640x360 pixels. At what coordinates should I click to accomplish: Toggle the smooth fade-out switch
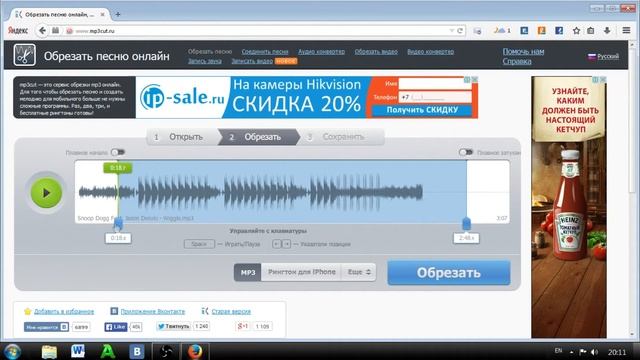(466, 152)
